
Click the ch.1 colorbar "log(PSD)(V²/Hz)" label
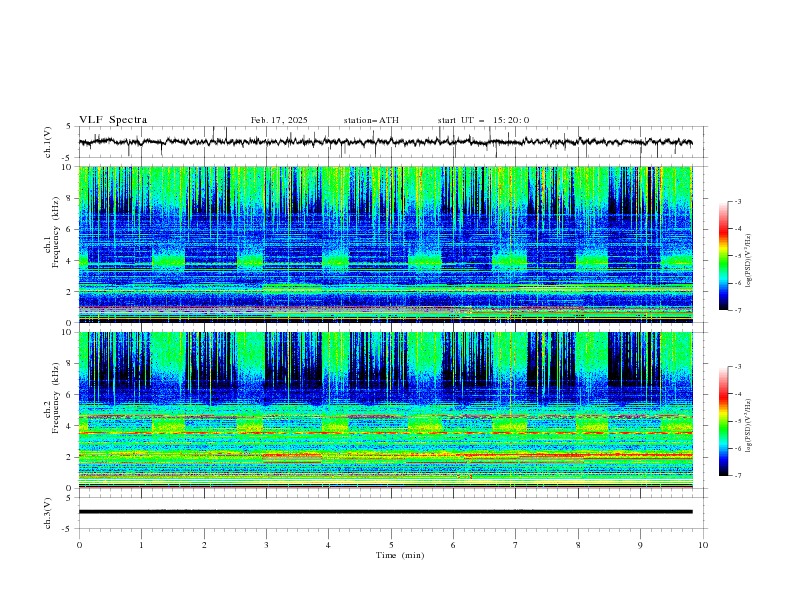click(749, 261)
